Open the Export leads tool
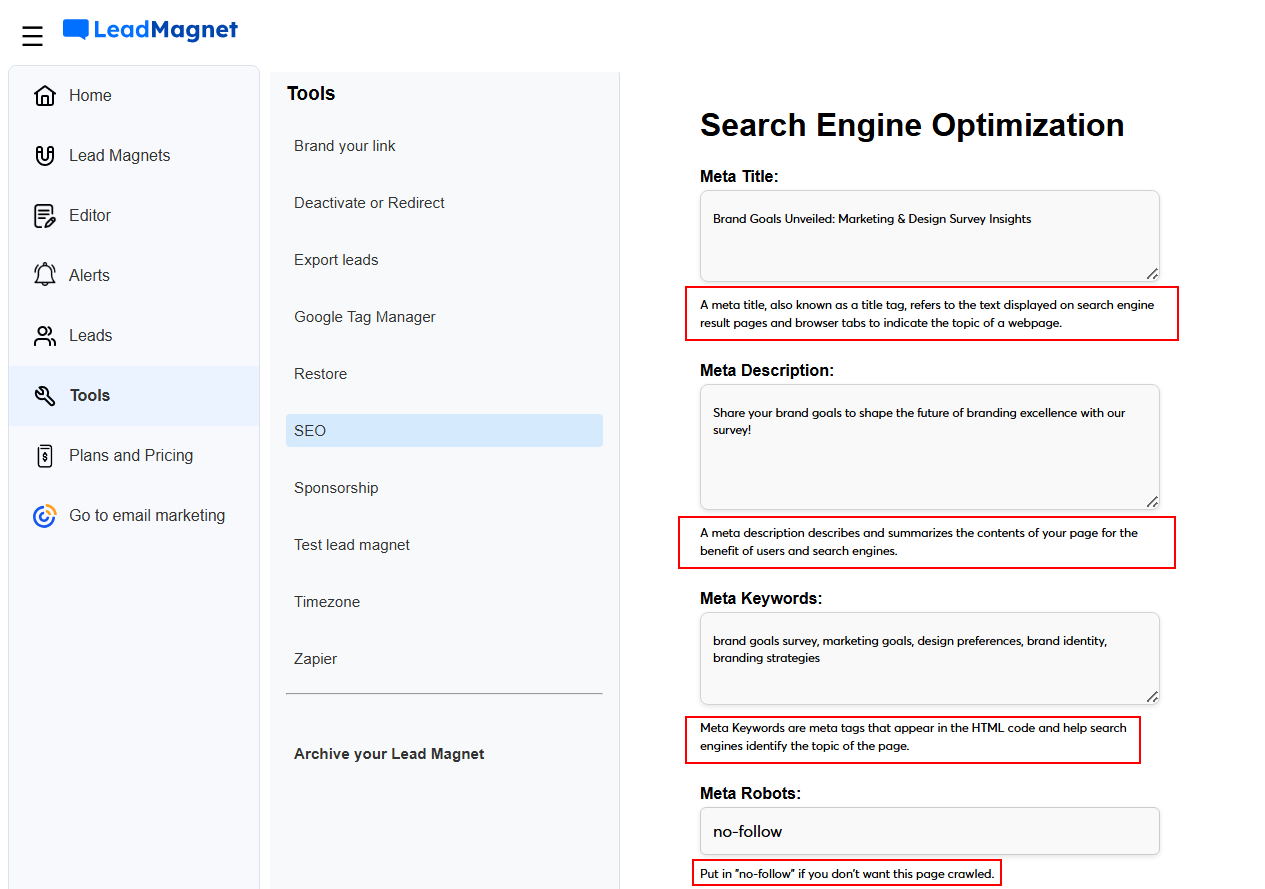Screen dimensions: 1265x889 click(x=336, y=259)
